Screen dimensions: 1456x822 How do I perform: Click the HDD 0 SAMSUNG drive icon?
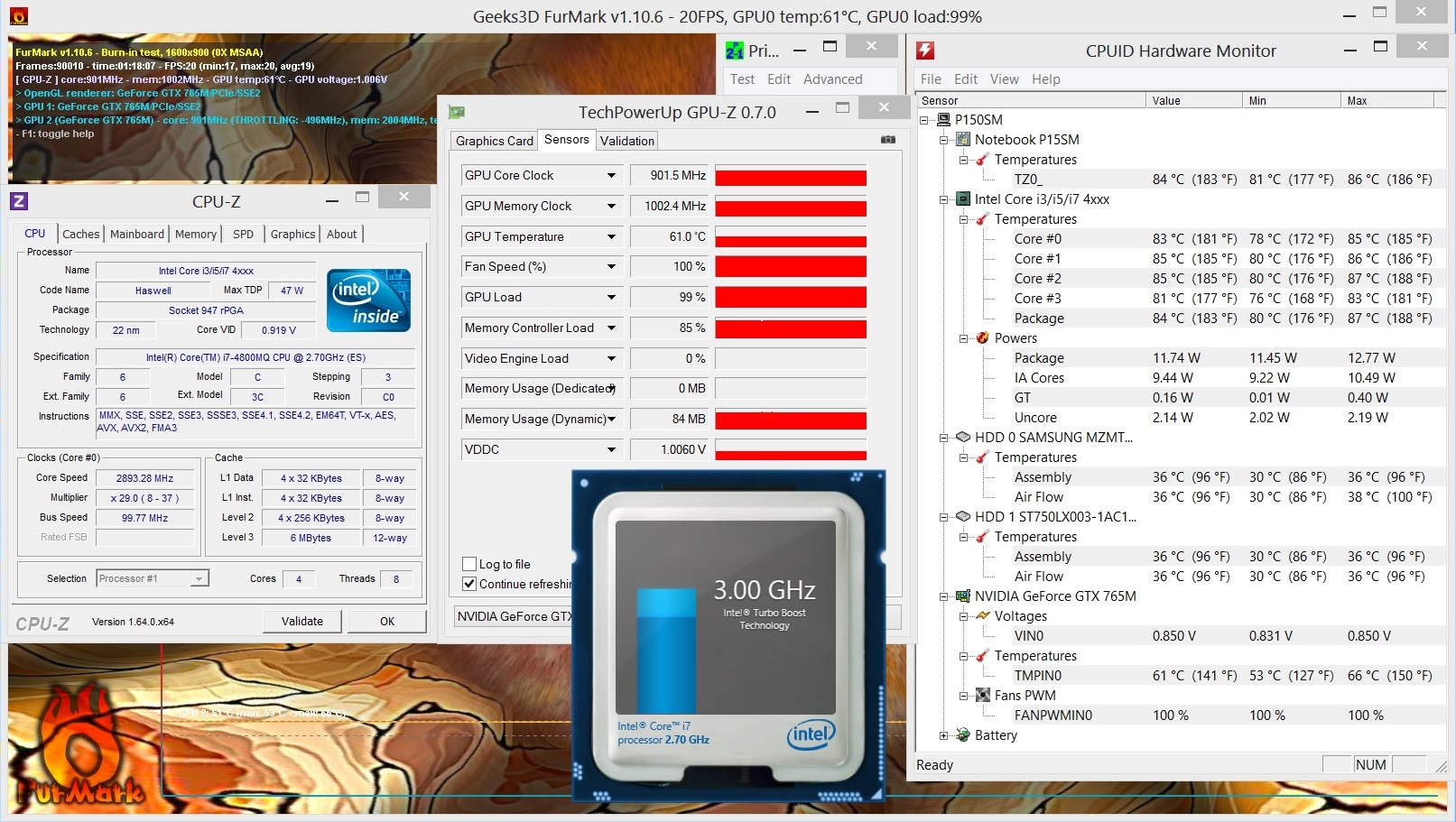click(963, 437)
